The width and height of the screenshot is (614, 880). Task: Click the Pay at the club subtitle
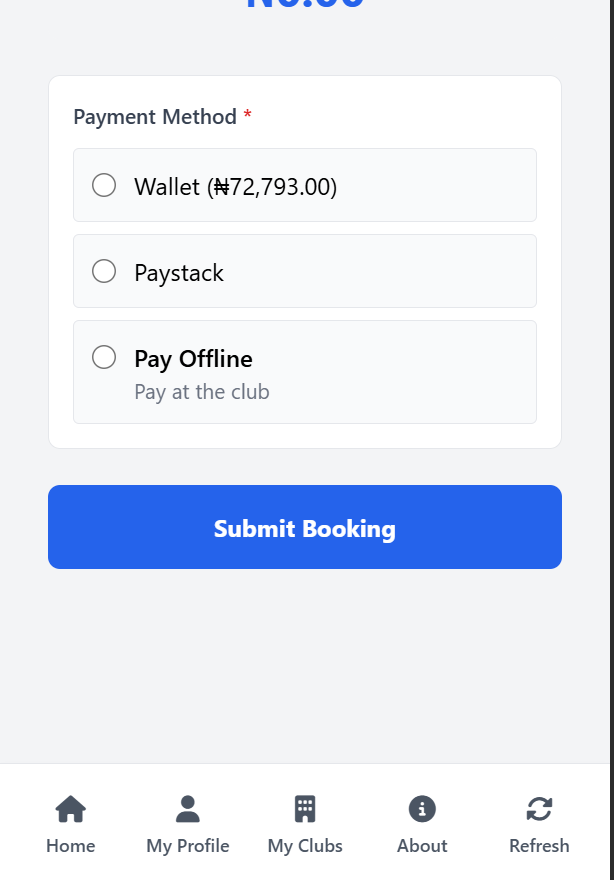point(201,391)
